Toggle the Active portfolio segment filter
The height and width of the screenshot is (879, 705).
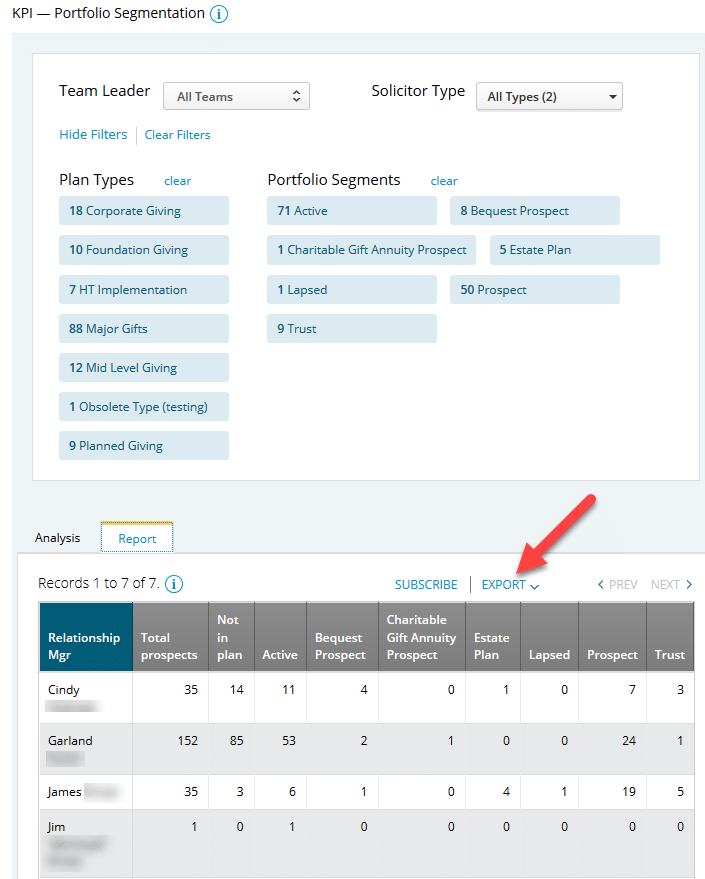(351, 211)
